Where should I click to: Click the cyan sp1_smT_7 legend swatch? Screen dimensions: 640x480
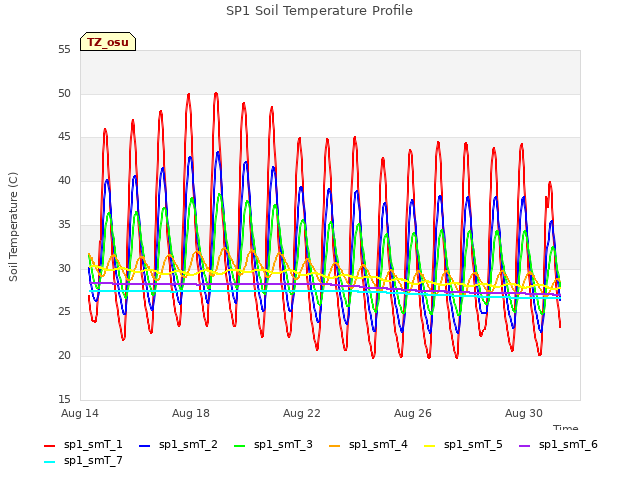click(x=49, y=462)
